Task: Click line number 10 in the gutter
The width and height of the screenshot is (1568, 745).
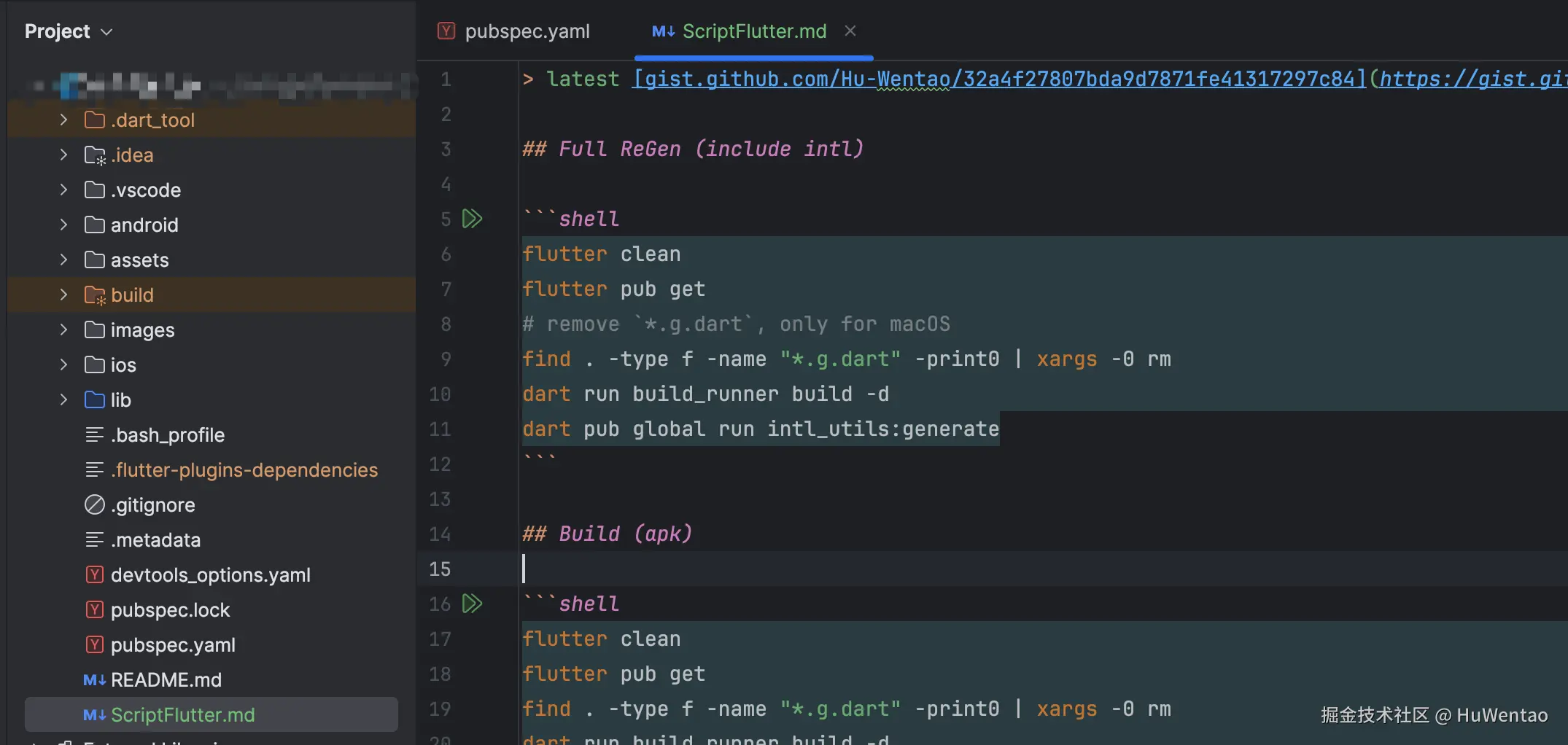Action: 440,394
